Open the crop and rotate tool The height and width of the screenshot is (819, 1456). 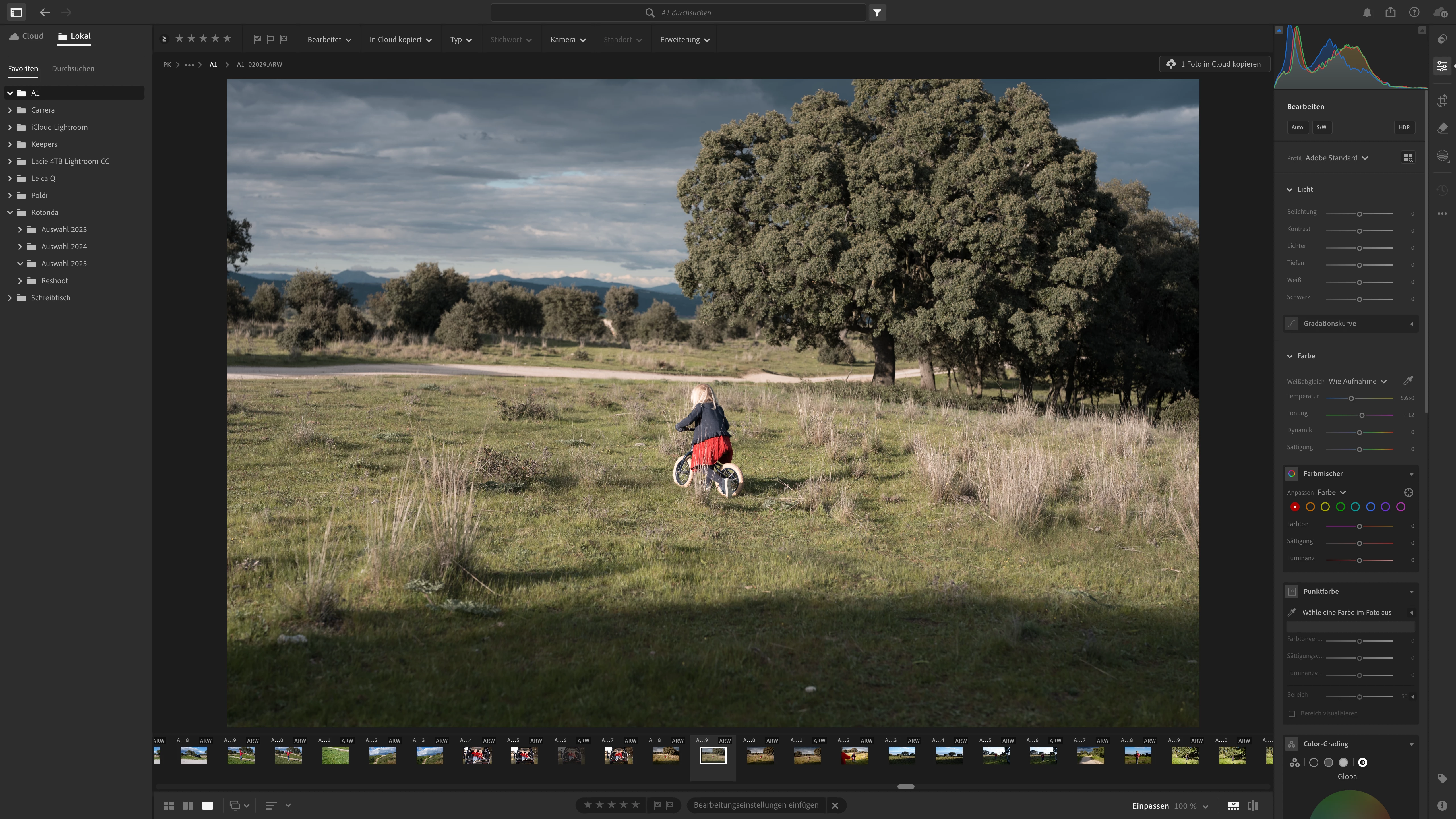point(1442,101)
